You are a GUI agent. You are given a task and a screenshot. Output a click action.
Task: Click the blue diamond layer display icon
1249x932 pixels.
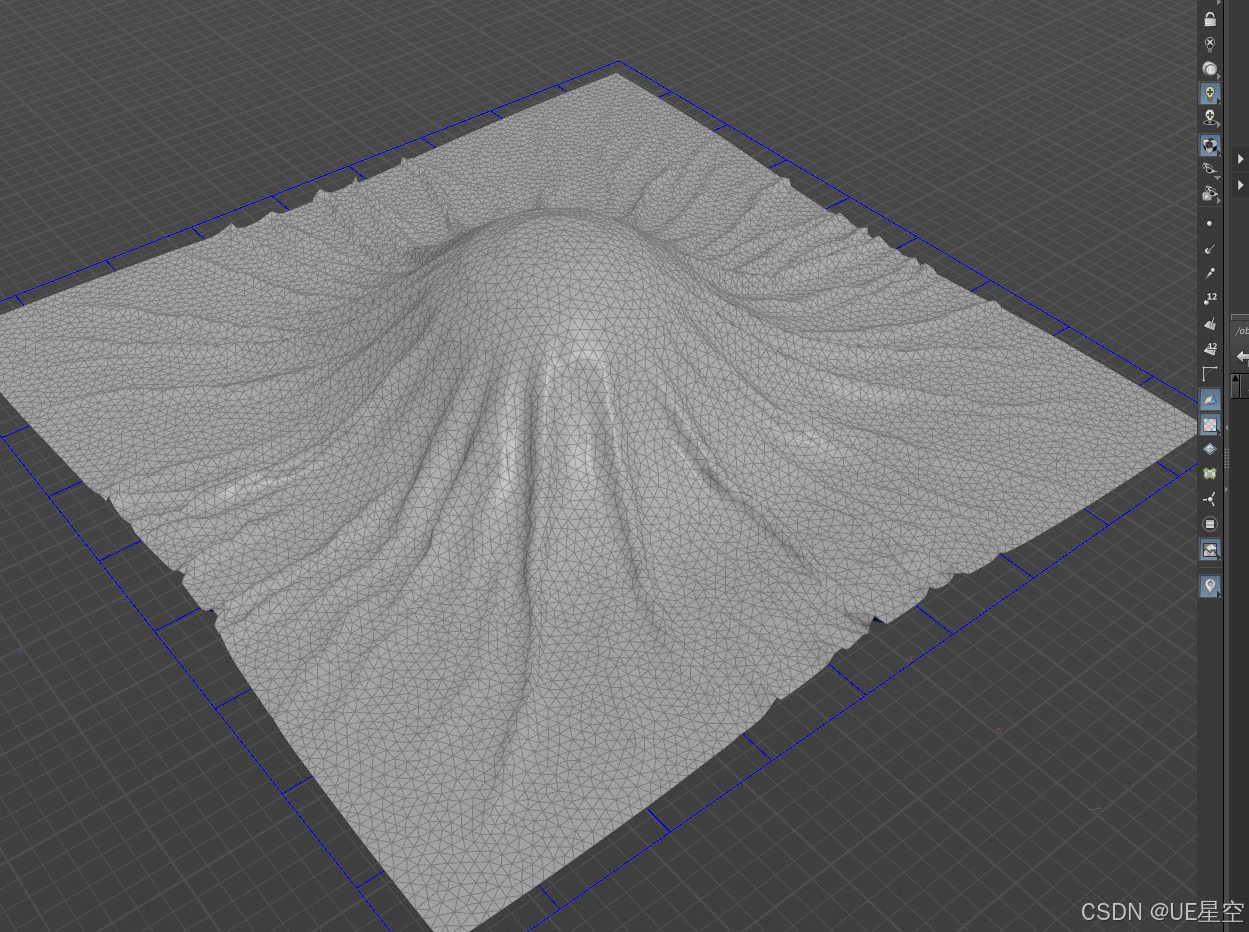pos(1210,449)
